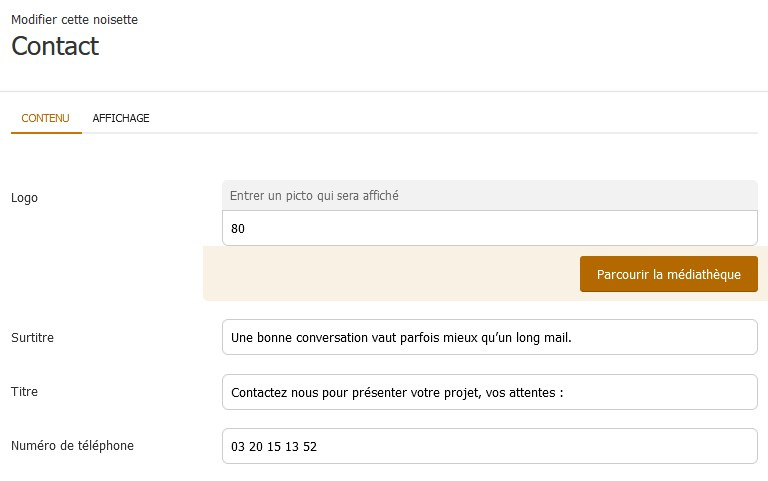
Task: Click the Surtitre field label
Action: (x=32, y=338)
